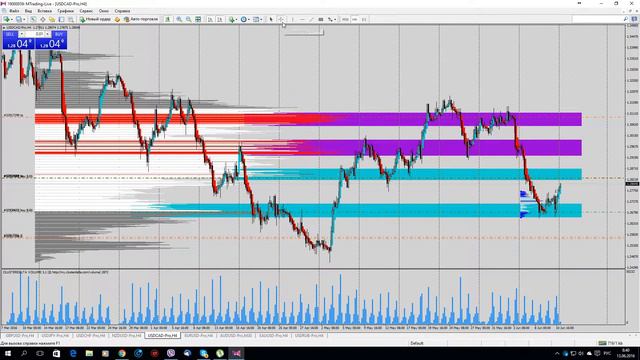
Task: Click the Новый ордер button
Action: pyautogui.click(x=95, y=19)
